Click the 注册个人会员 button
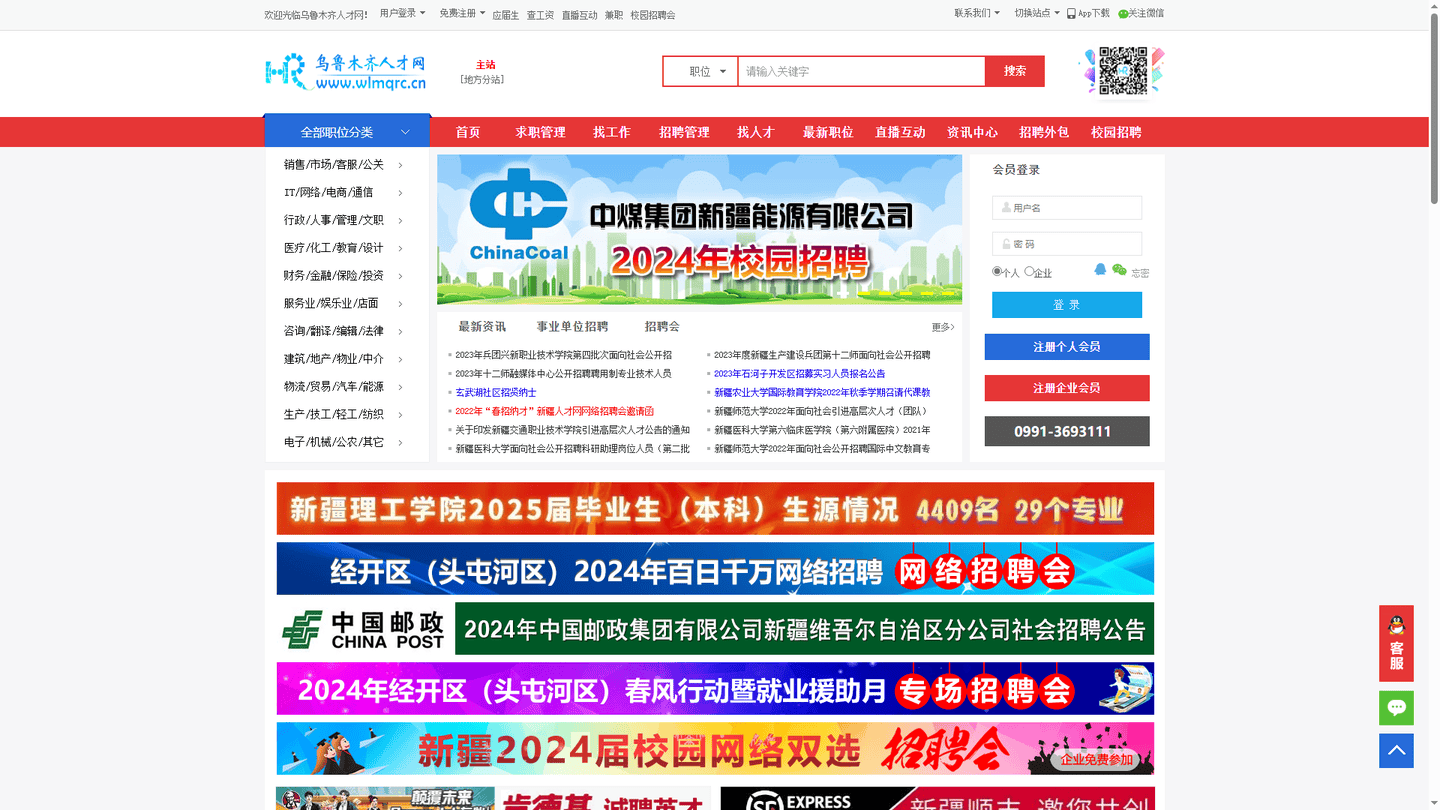This screenshot has width=1440, height=810. 1067,347
